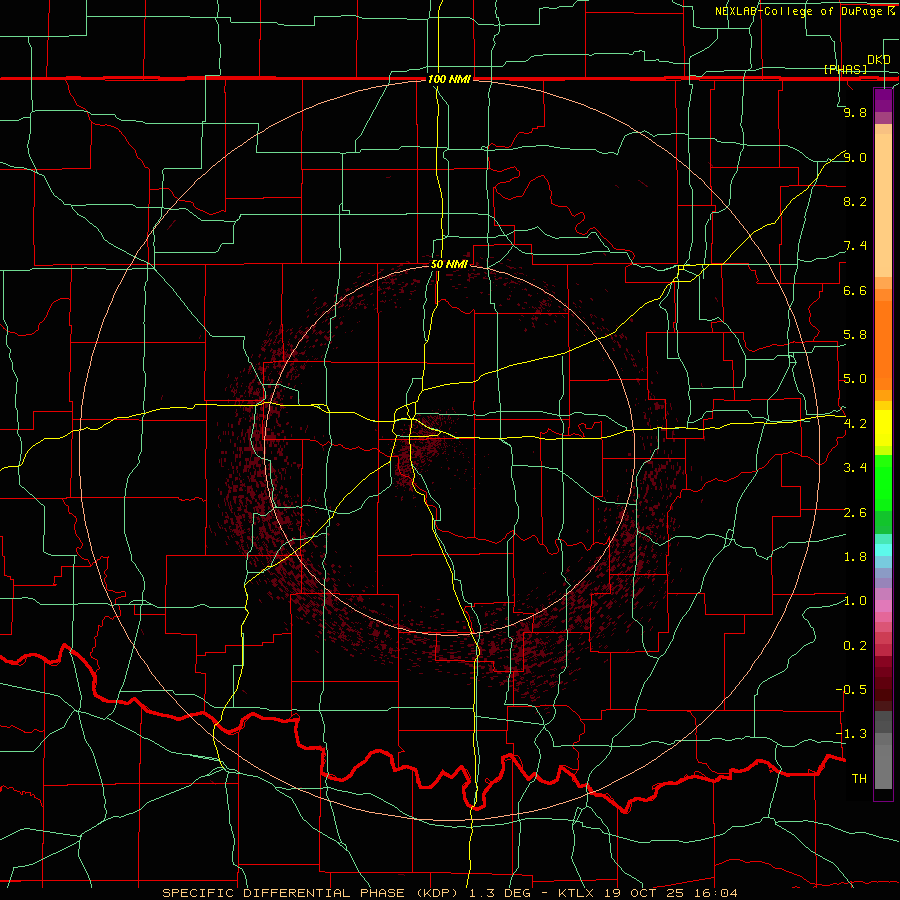This screenshot has height=900, width=900.
Task: Click the bright green color scale segment
Action: [883, 482]
